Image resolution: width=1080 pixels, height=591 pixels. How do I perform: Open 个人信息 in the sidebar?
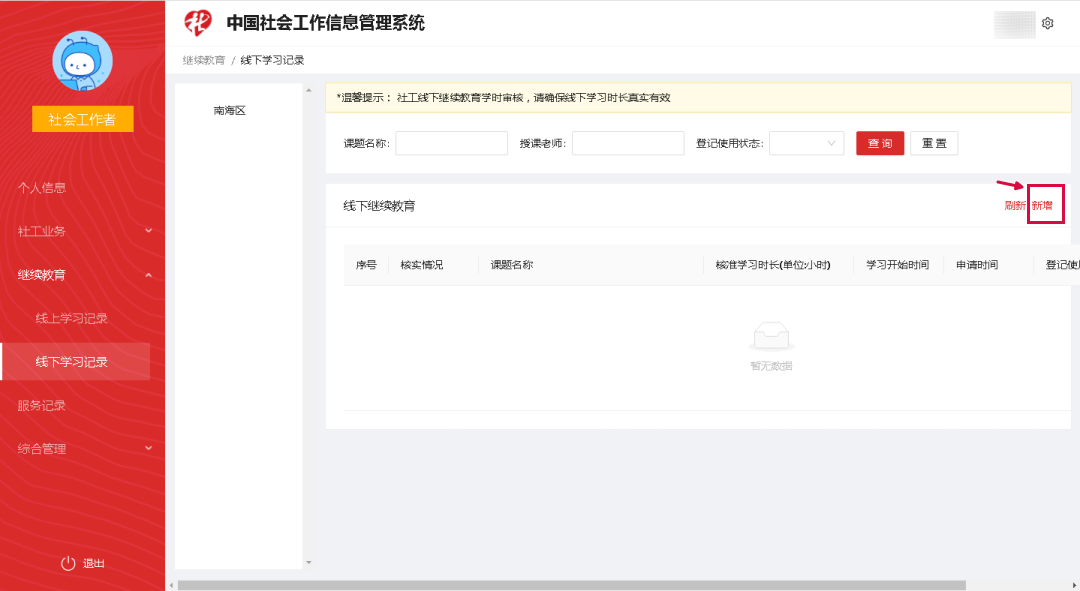42,187
